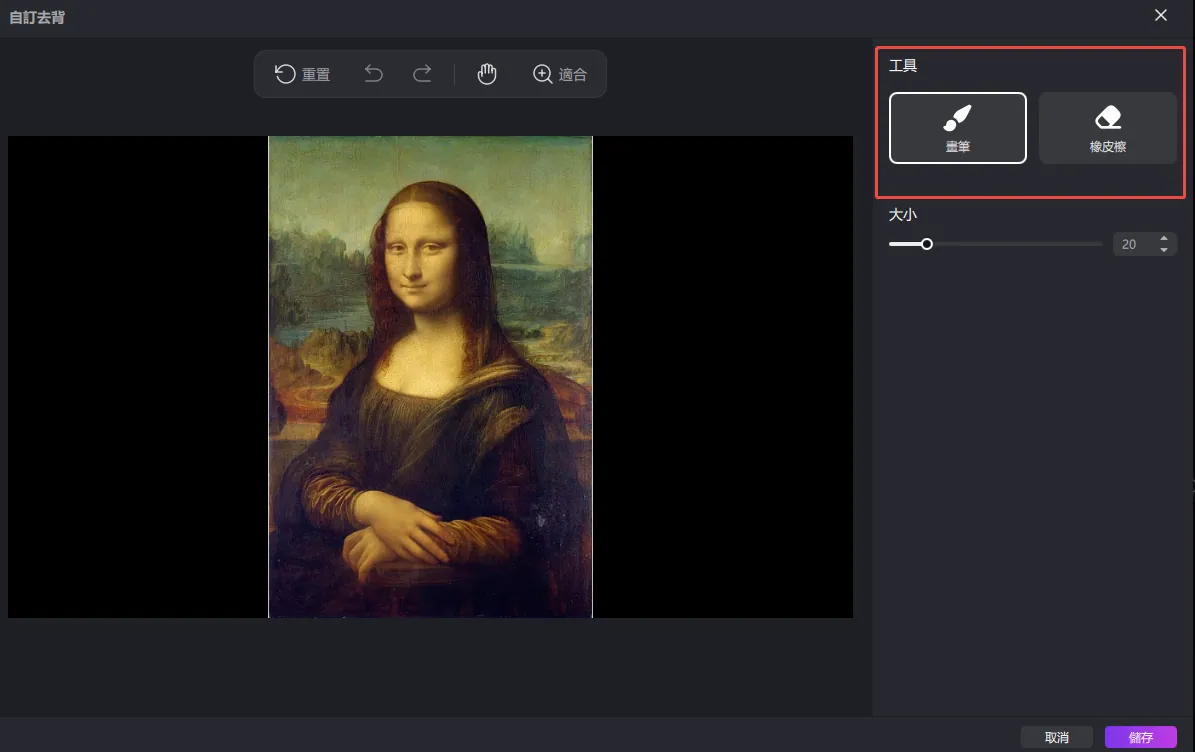Close the 自訂去背 dialog with X
Screen dimensions: 1195x752
[1161, 15]
